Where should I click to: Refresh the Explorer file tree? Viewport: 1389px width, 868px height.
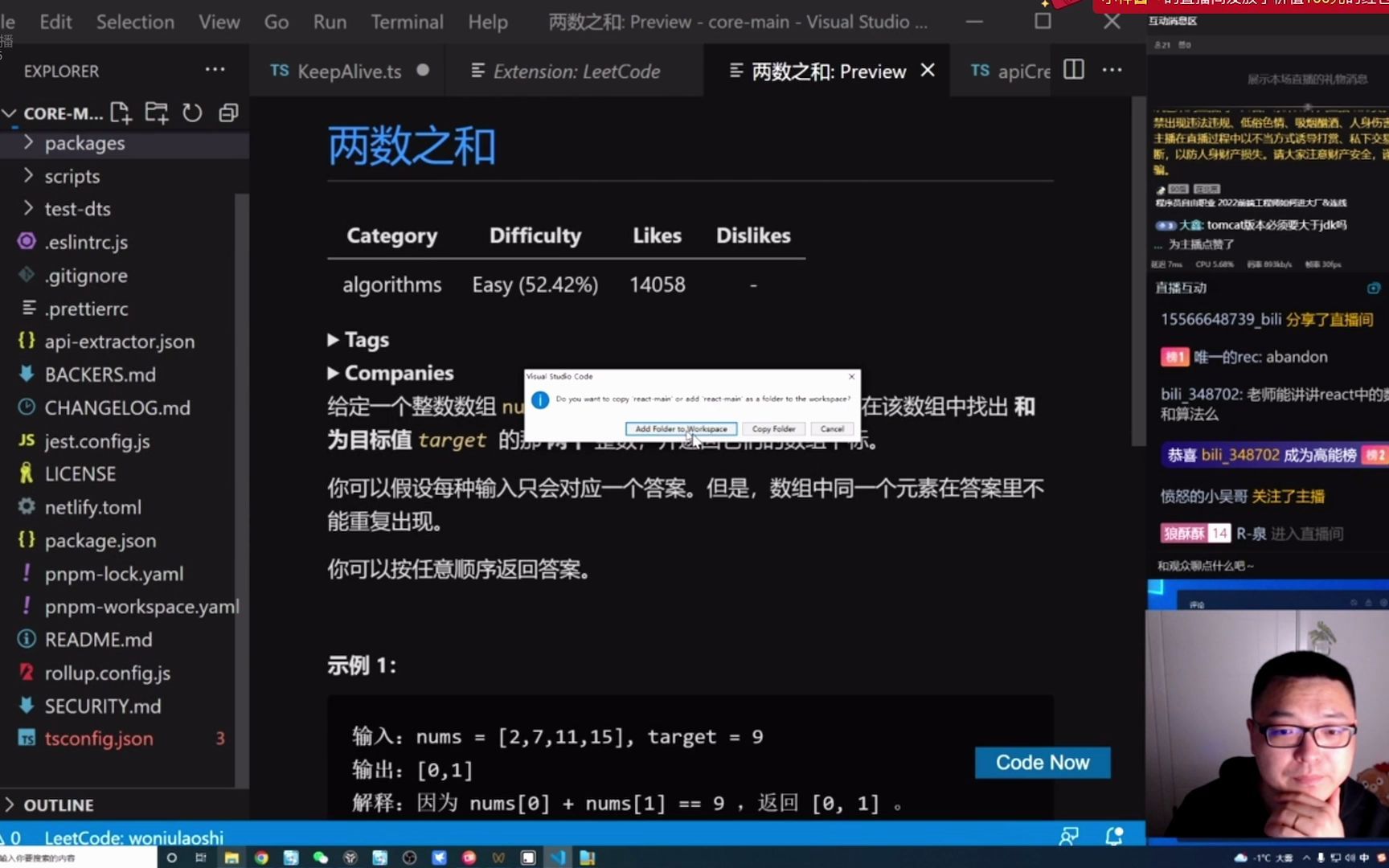[192, 113]
